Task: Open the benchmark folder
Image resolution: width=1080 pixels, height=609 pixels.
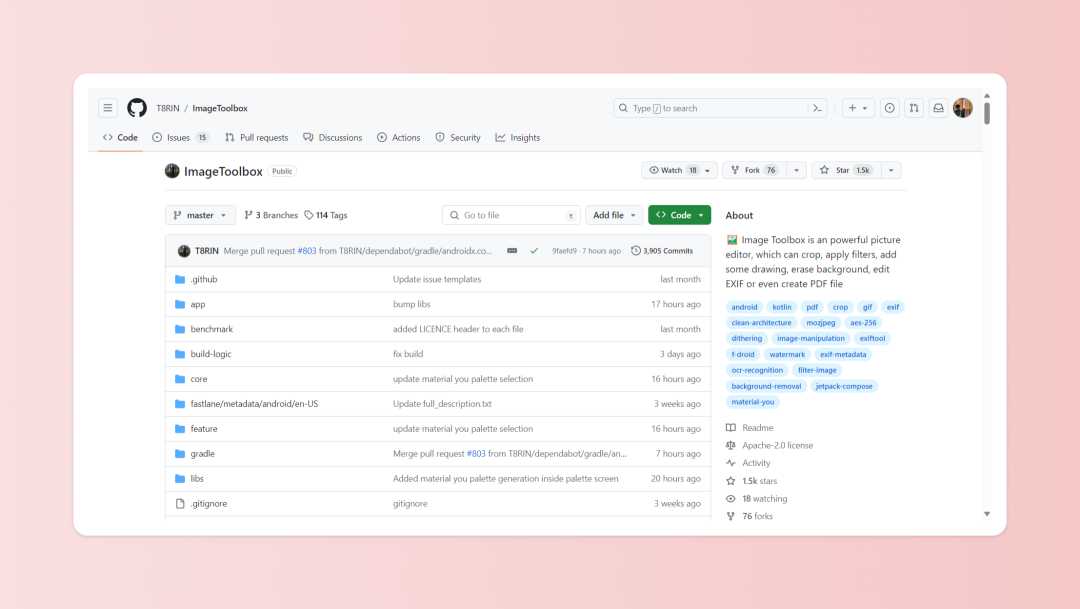Action: tap(211, 329)
